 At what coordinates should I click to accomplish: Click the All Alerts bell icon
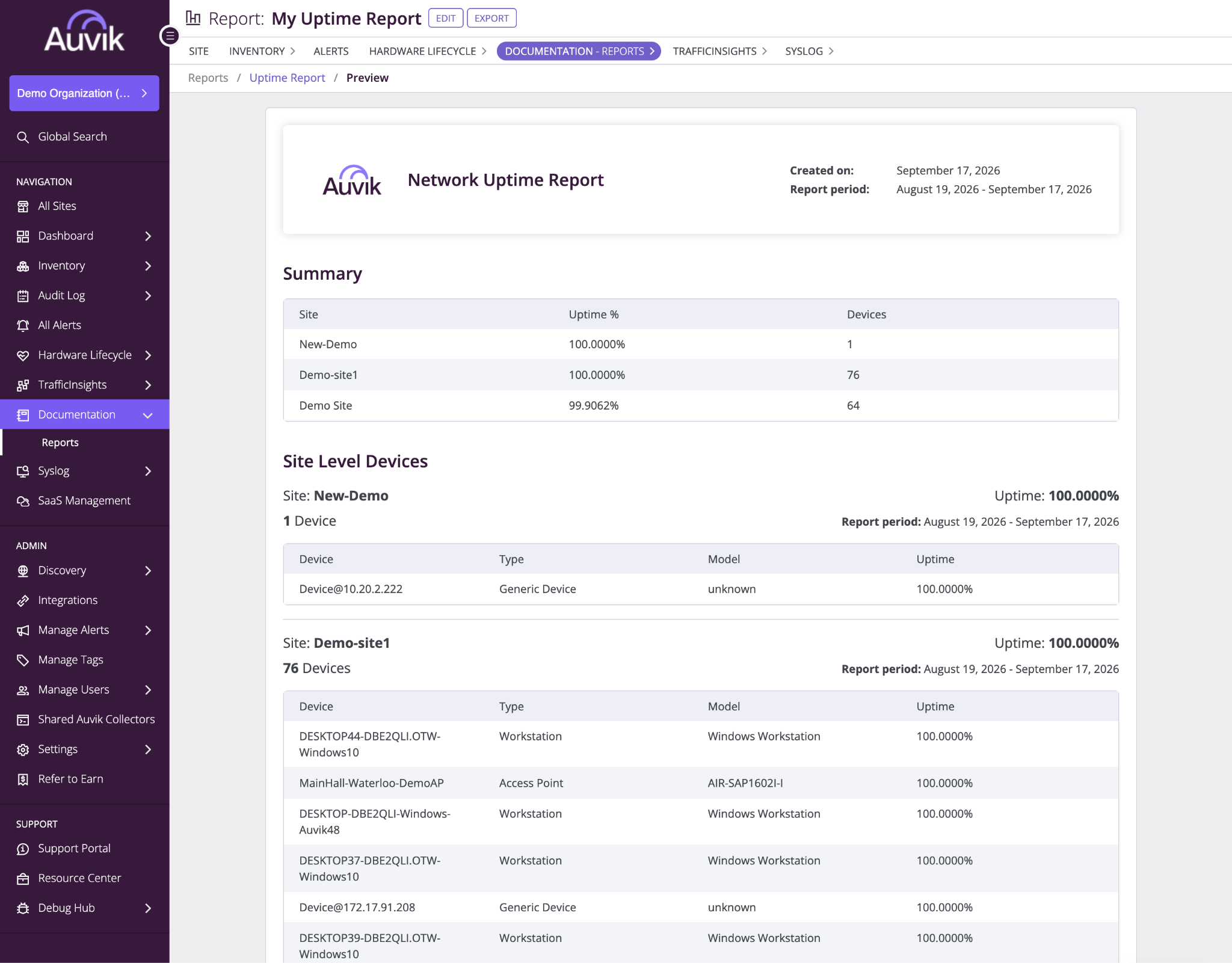pos(23,325)
